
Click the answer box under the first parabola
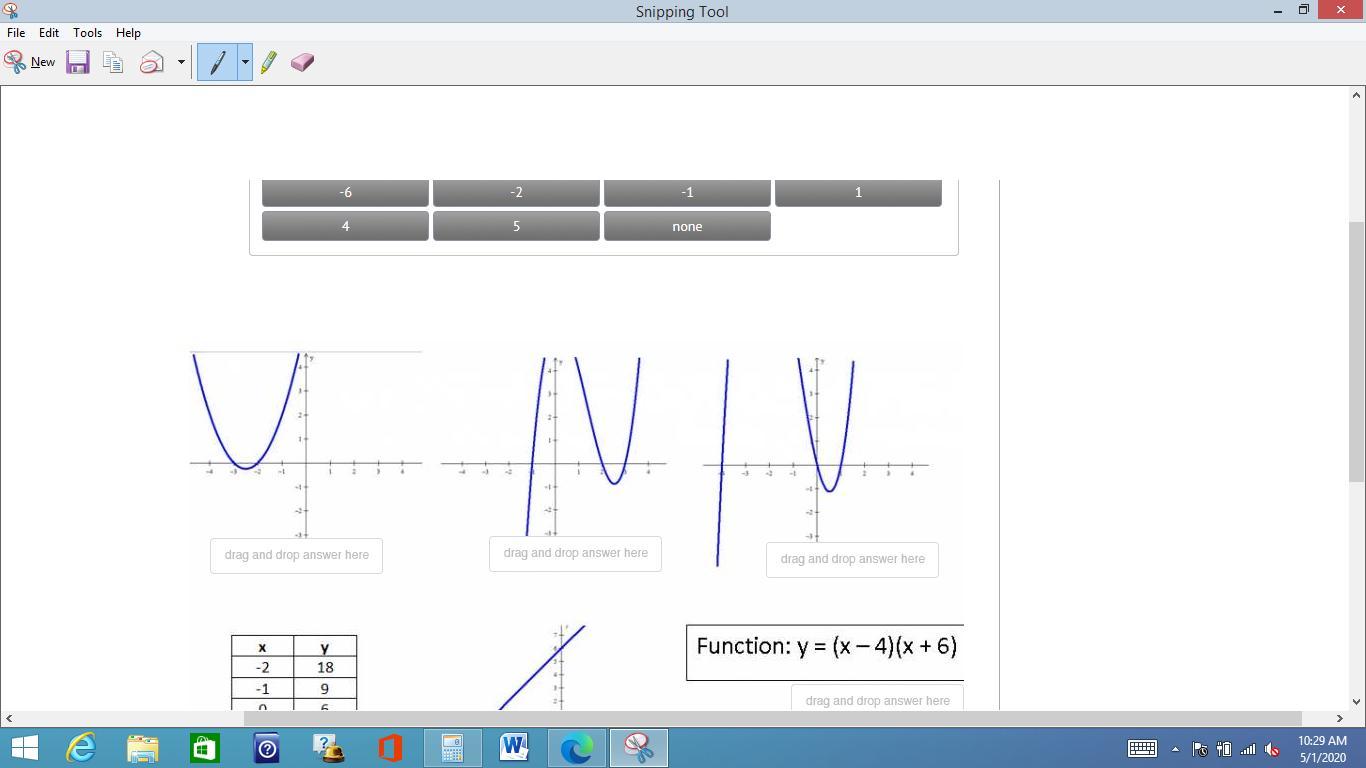coord(296,555)
